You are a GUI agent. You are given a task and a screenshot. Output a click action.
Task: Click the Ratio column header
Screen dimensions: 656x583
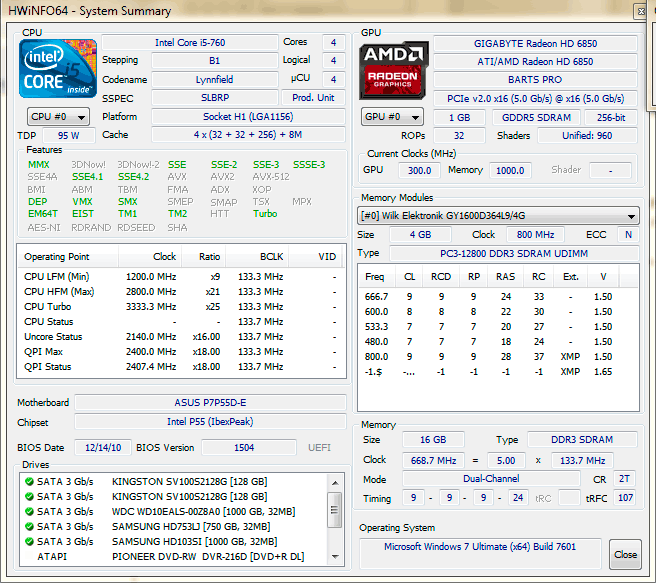[203, 257]
